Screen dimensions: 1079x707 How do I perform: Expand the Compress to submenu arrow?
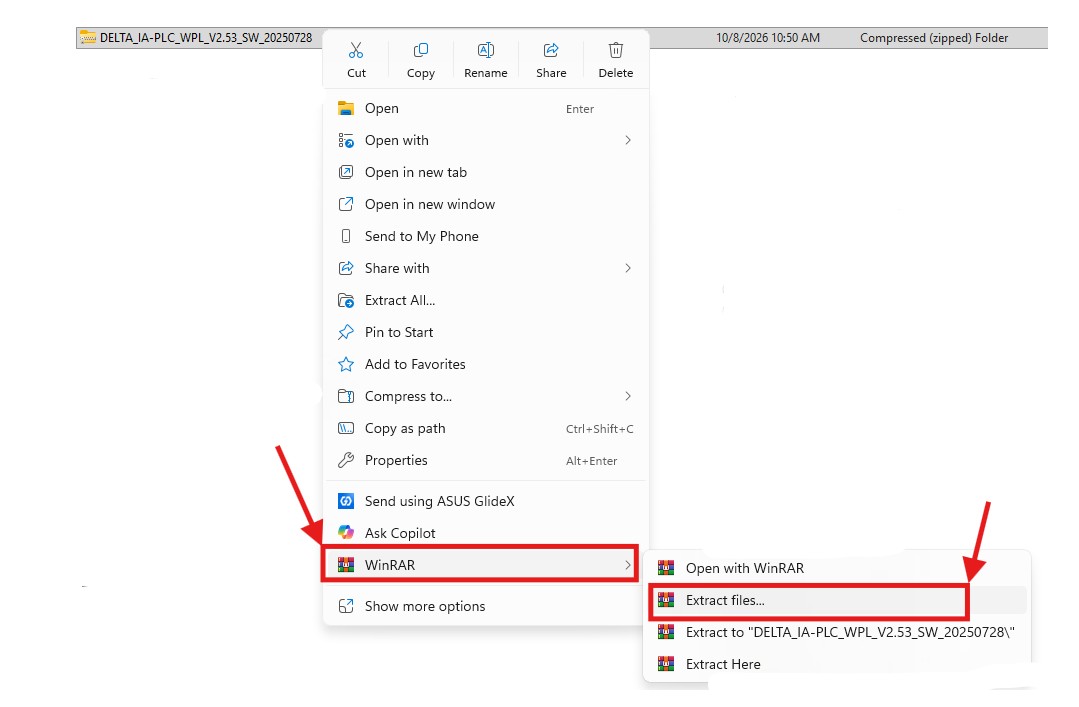pyautogui.click(x=628, y=396)
